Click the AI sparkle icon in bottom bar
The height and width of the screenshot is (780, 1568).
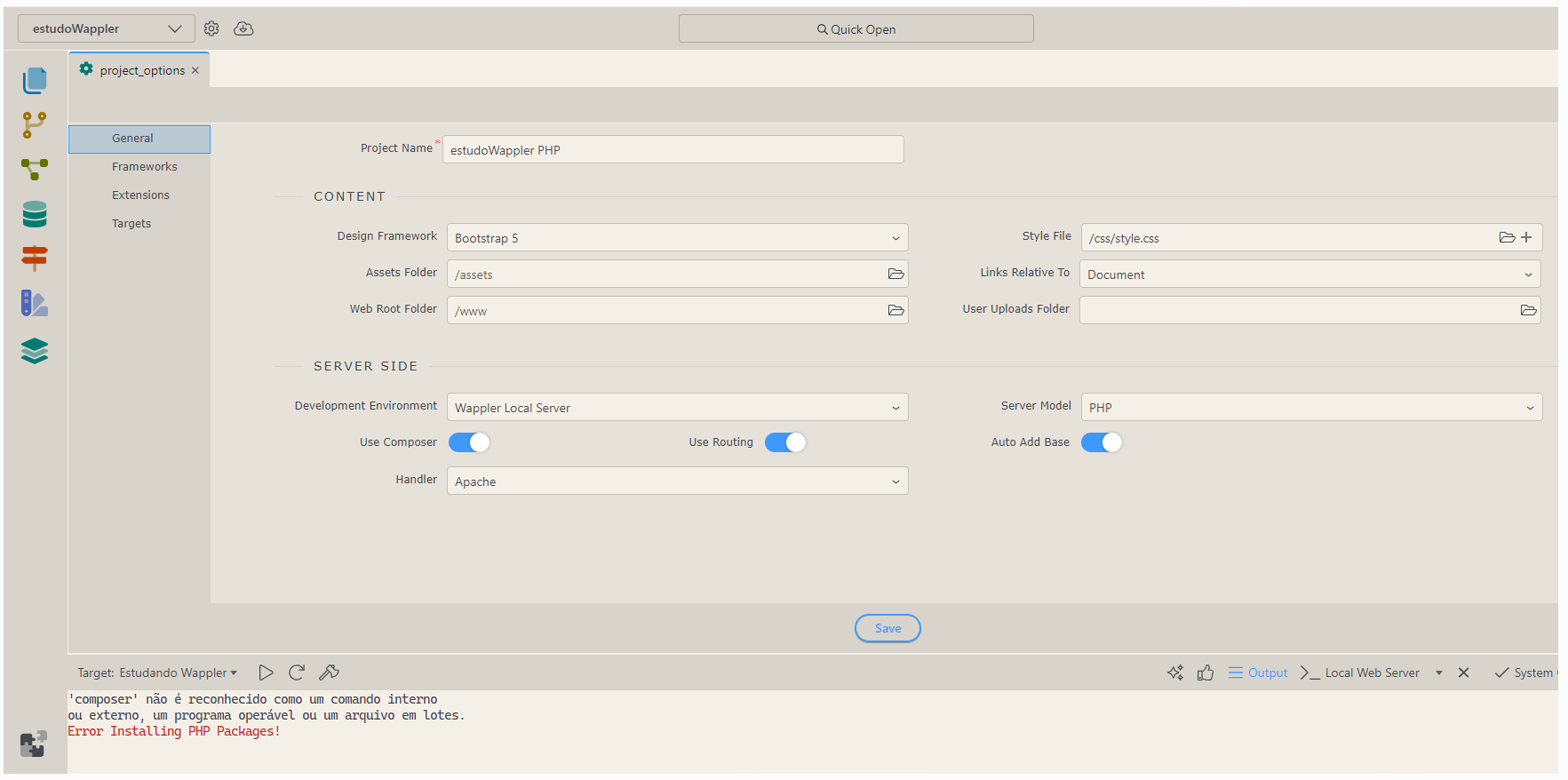click(1175, 673)
